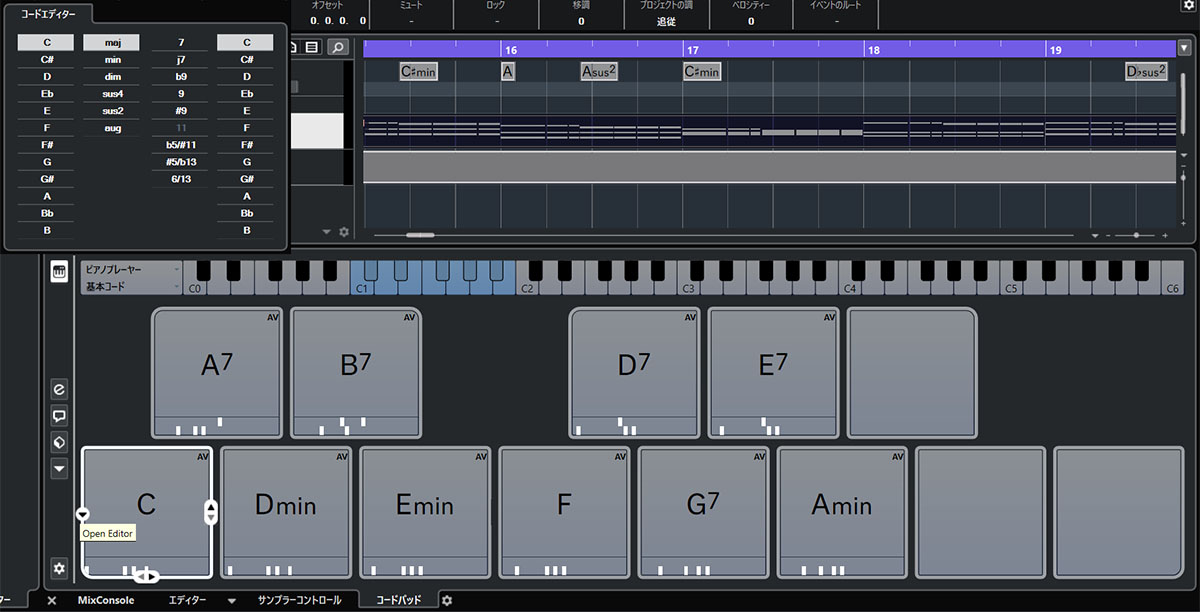This screenshot has height=612, width=1200.
Task: Trigger the A7 chord pad
Action: 217,372
